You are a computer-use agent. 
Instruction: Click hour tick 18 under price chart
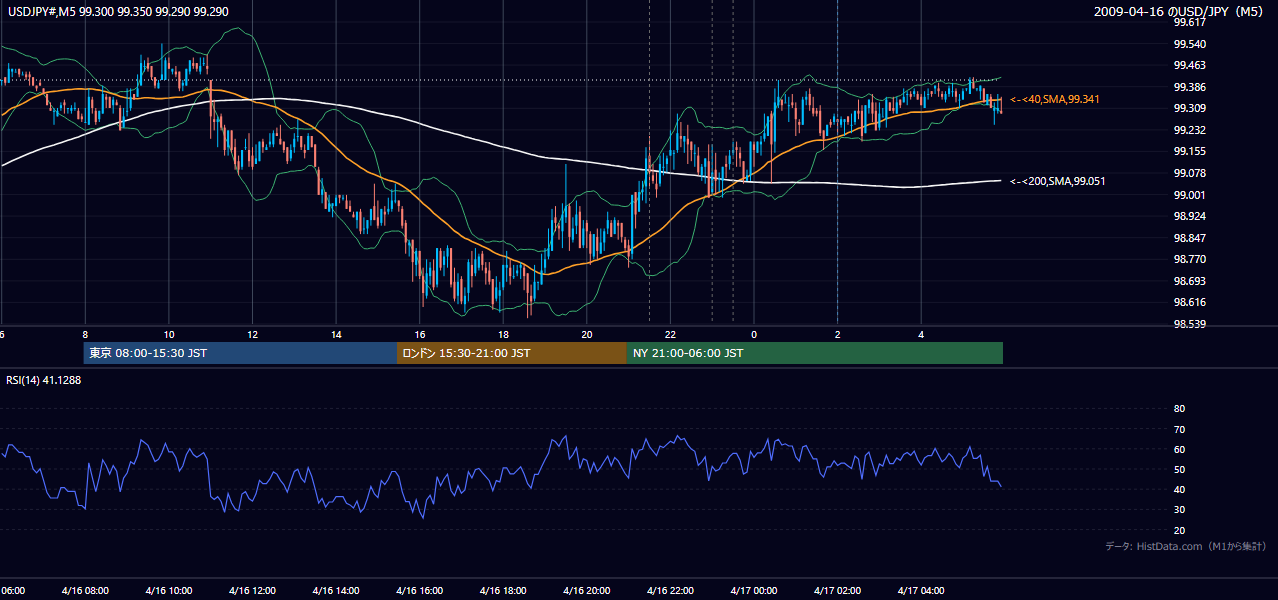[x=503, y=335]
